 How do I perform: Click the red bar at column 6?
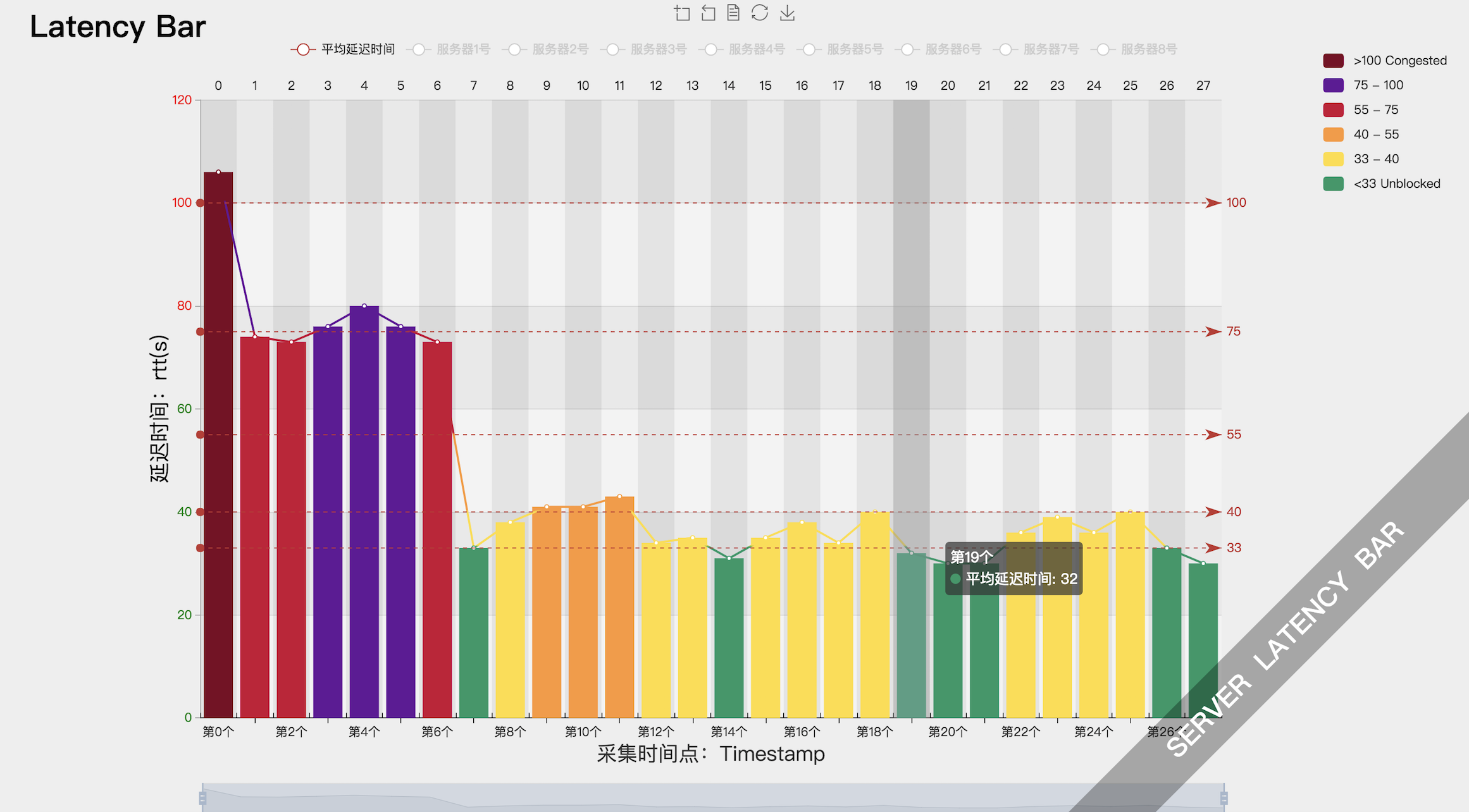click(x=437, y=530)
